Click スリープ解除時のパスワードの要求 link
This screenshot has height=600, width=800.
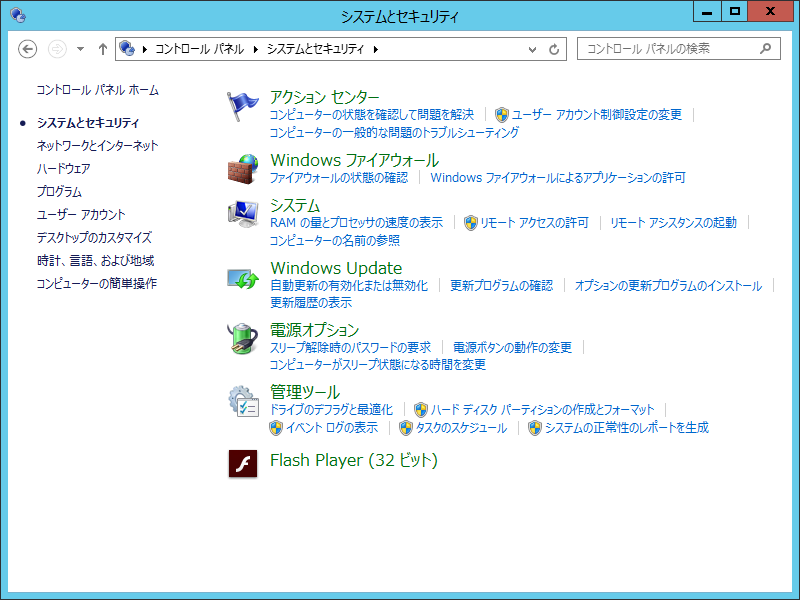(x=350, y=348)
